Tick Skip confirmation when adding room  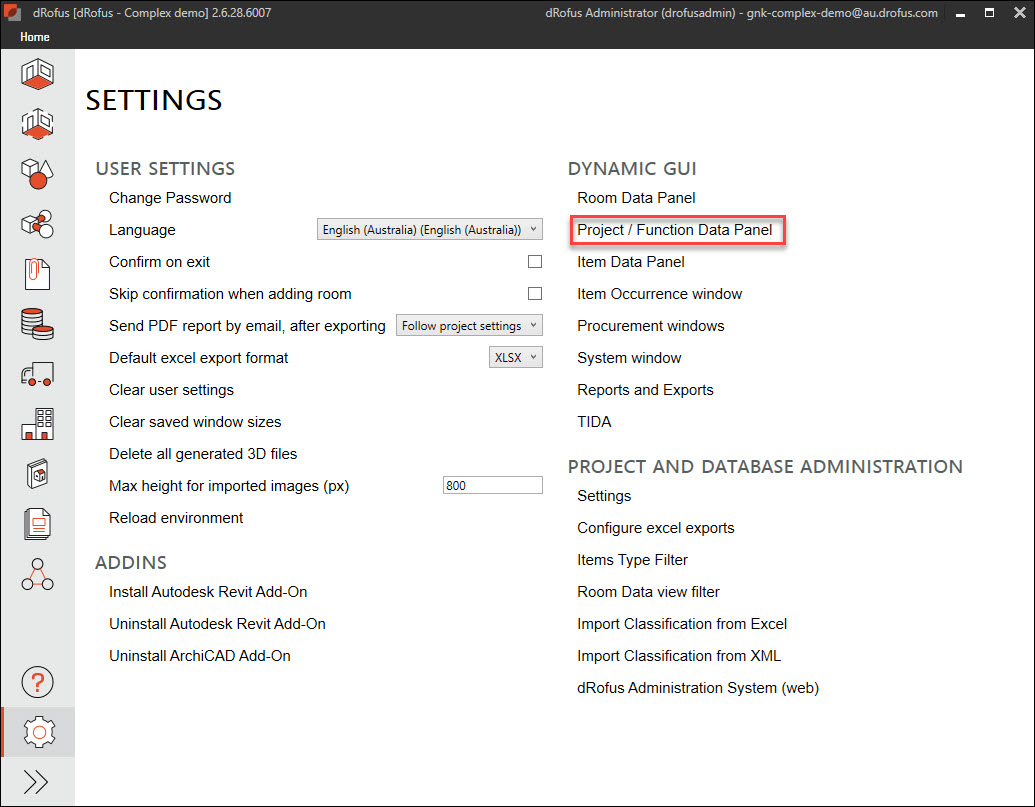tap(535, 294)
